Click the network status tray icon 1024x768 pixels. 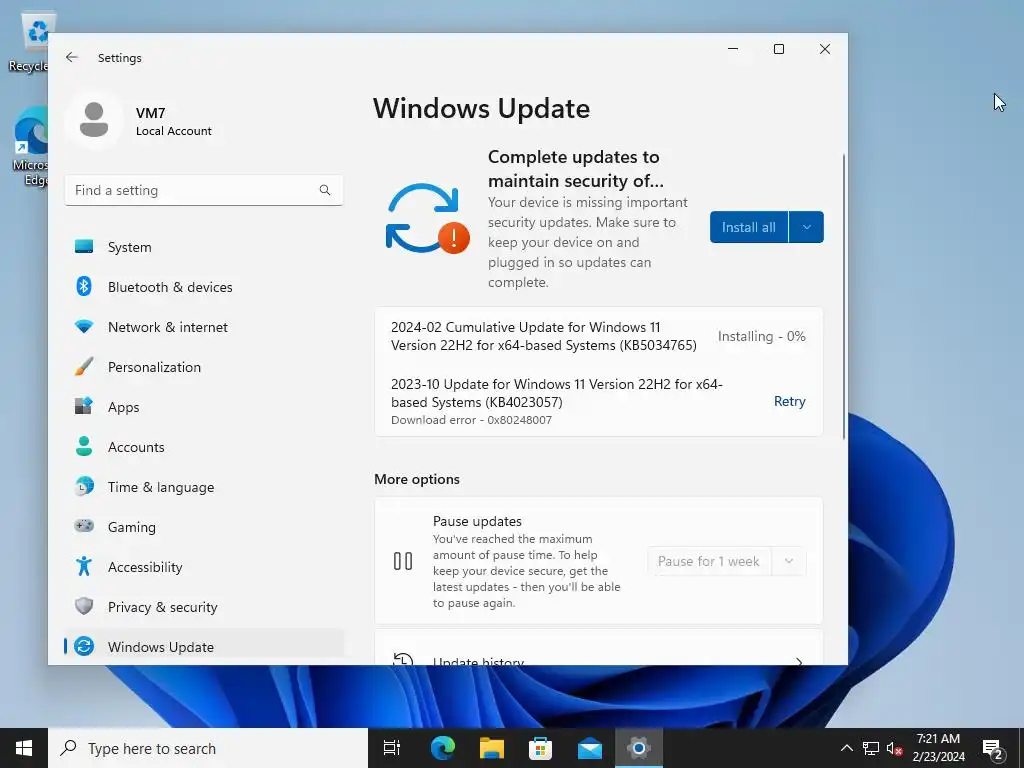click(871, 748)
